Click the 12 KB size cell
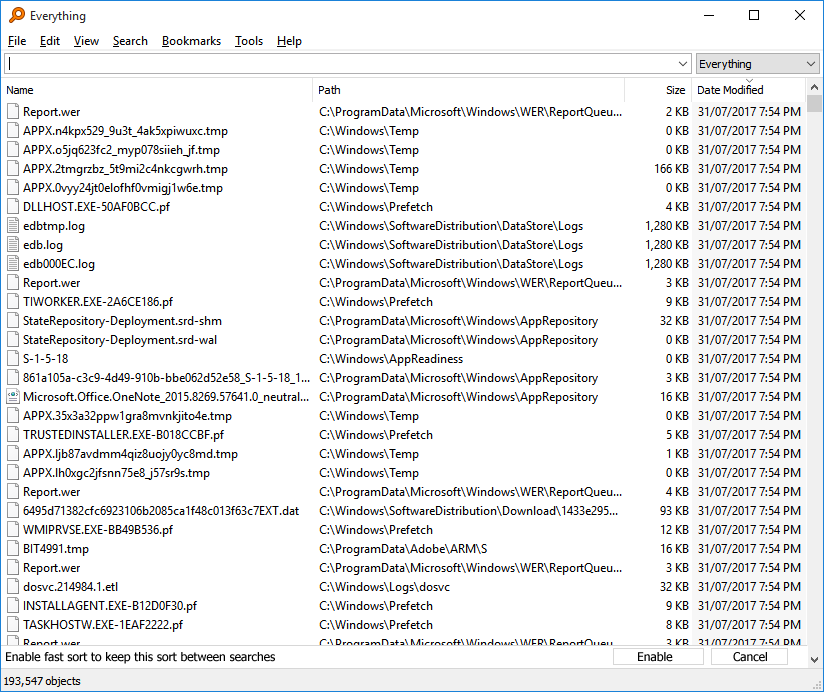The width and height of the screenshot is (824, 692). coord(674,530)
